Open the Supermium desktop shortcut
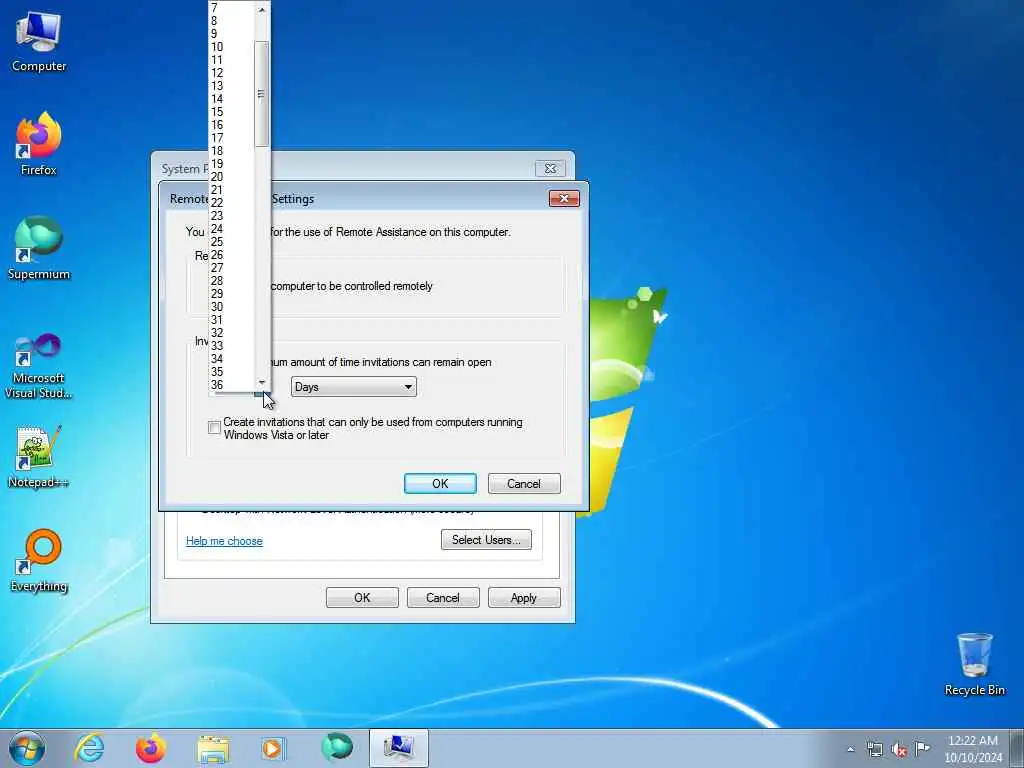 (39, 248)
